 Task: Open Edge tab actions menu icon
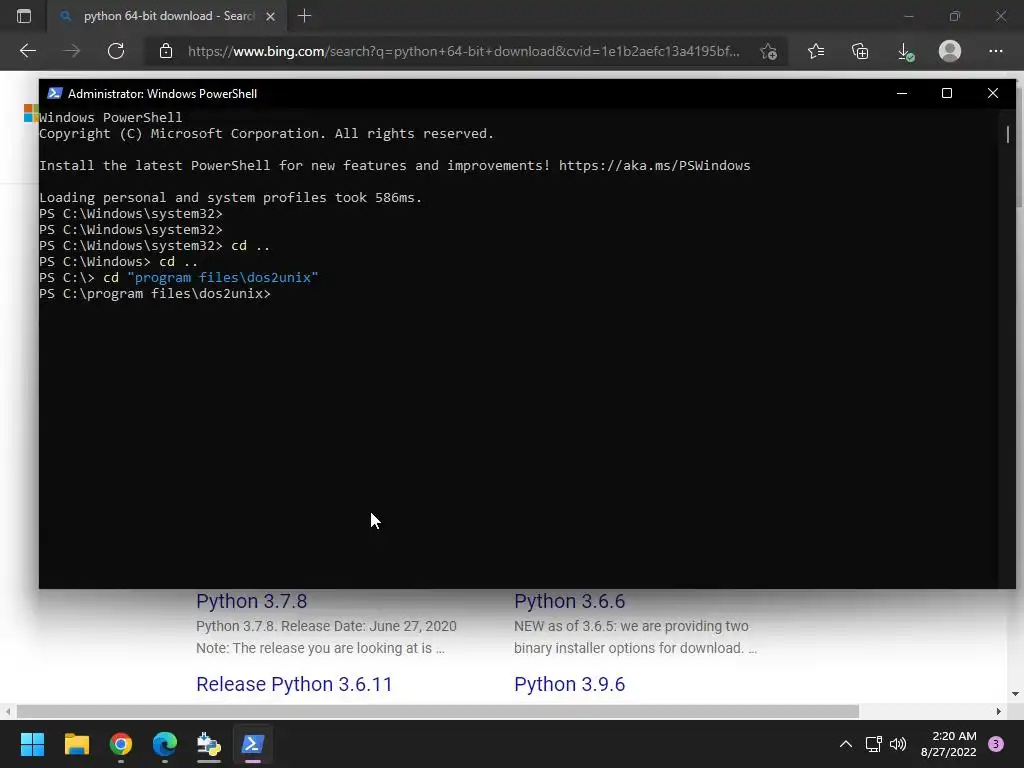click(x=24, y=16)
